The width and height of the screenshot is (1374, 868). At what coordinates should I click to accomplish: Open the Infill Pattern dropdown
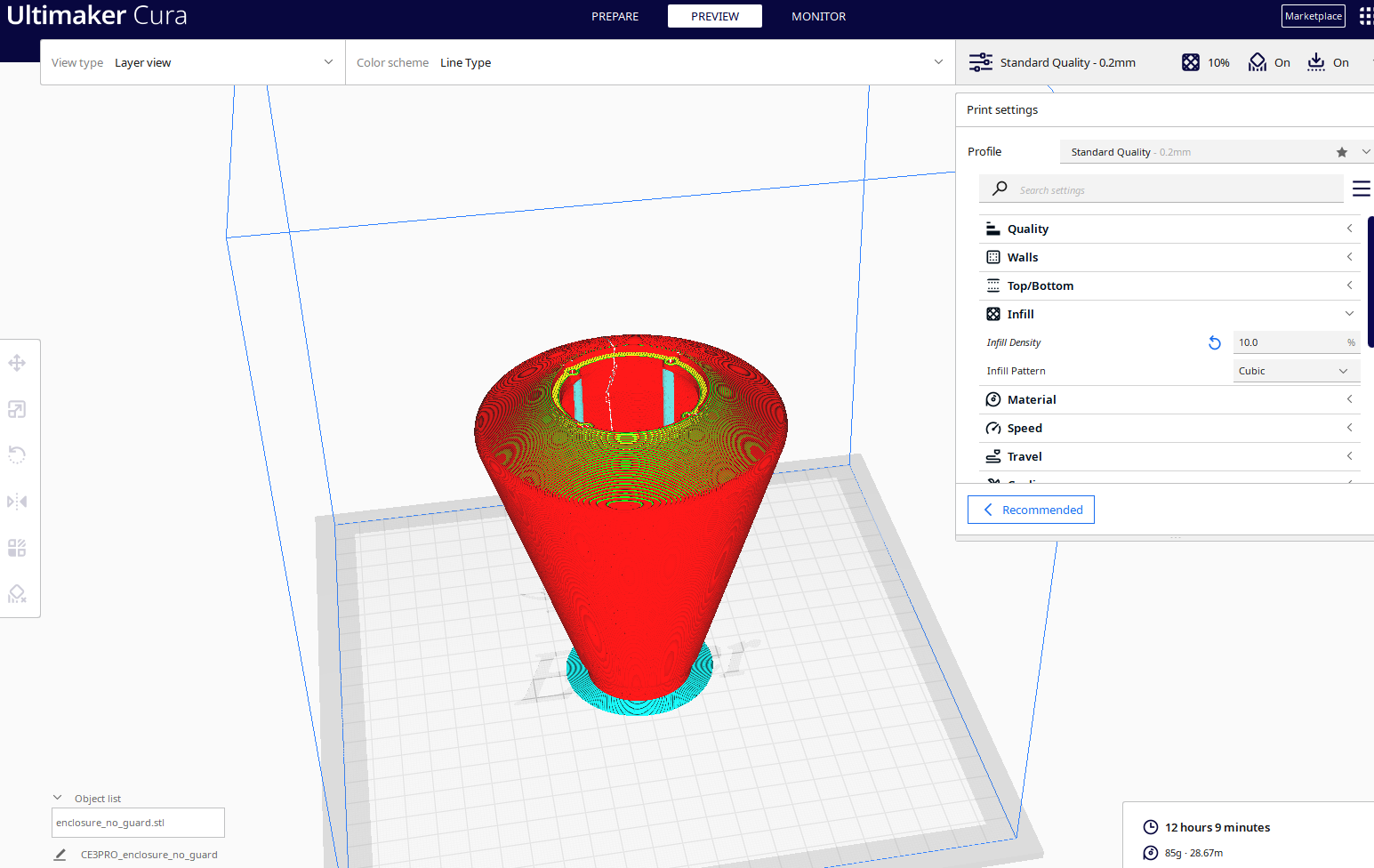1296,371
